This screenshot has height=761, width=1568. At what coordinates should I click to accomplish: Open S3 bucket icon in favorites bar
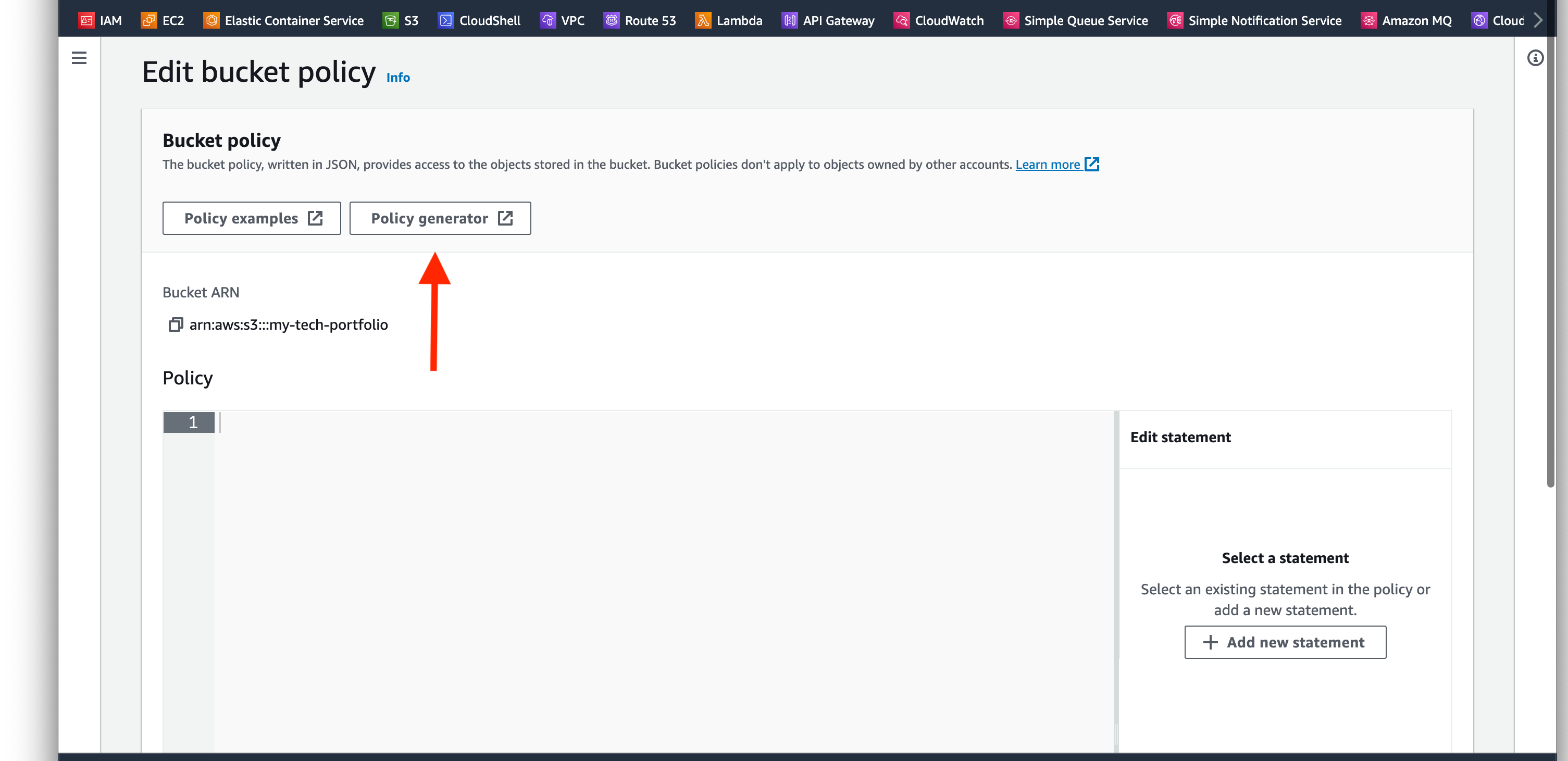(391, 21)
